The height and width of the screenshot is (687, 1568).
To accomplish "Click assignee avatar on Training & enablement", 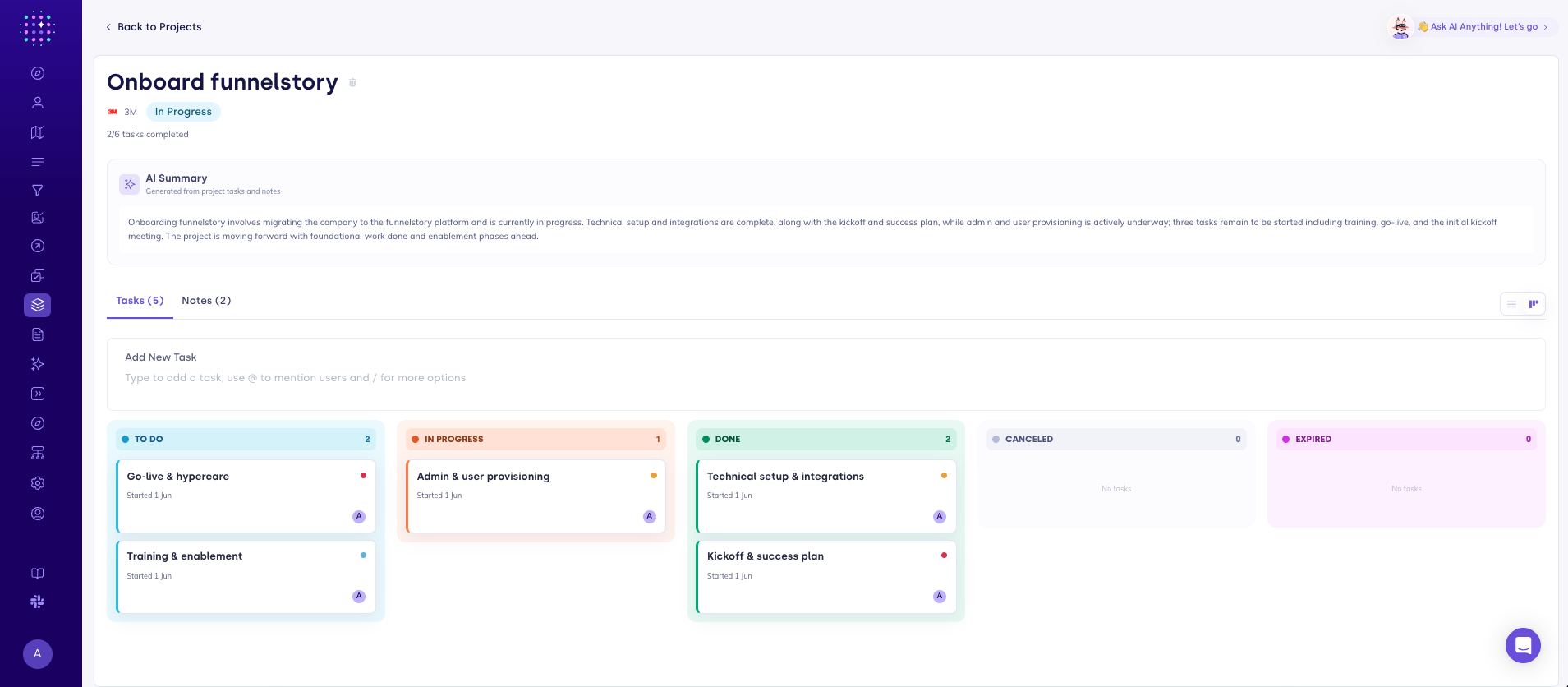I will pos(359,597).
